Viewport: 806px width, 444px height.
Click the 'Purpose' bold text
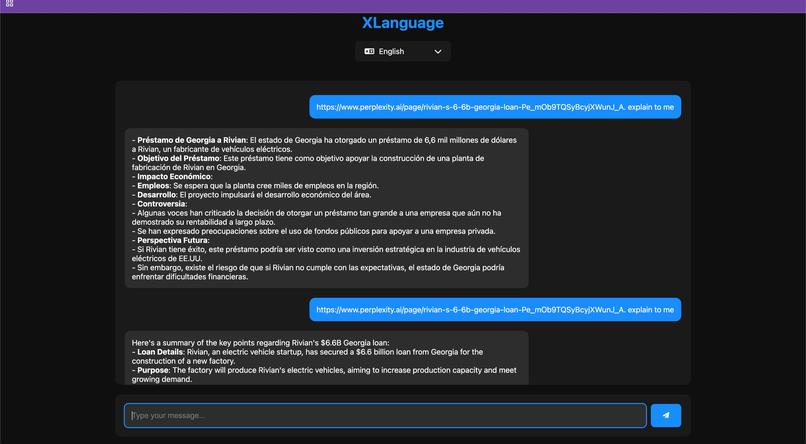click(x=153, y=370)
